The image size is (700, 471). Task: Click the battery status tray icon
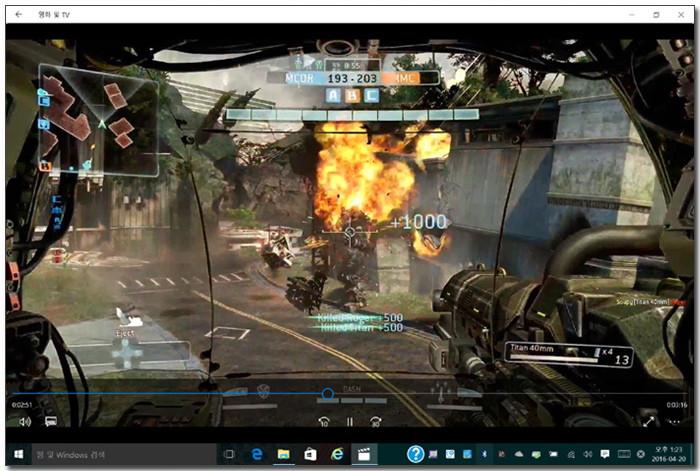[554, 454]
